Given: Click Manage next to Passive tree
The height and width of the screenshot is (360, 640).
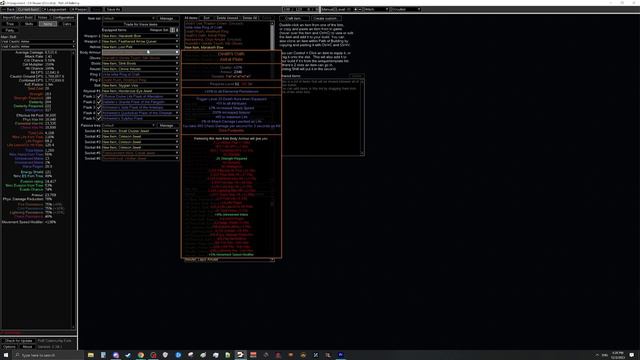Looking at the screenshot, I should click(167, 125).
